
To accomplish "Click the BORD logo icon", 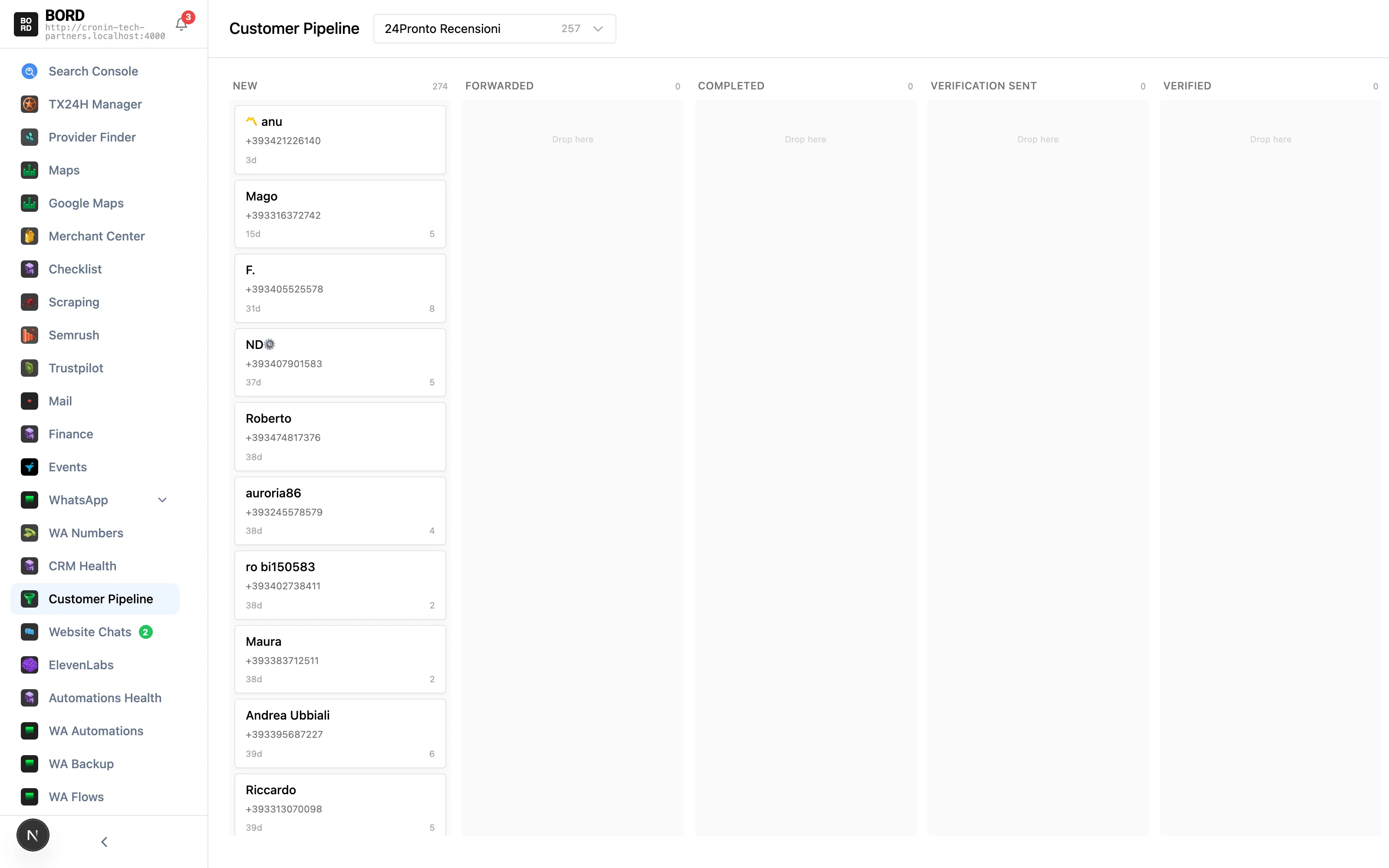I will 26,24.
